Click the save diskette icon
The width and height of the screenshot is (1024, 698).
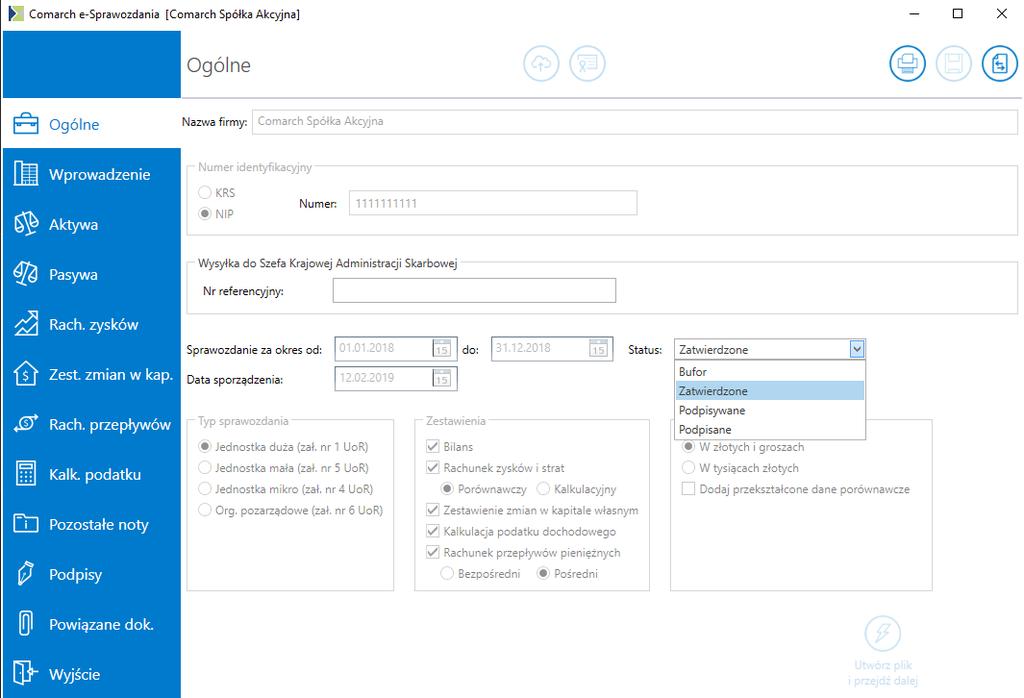(953, 63)
